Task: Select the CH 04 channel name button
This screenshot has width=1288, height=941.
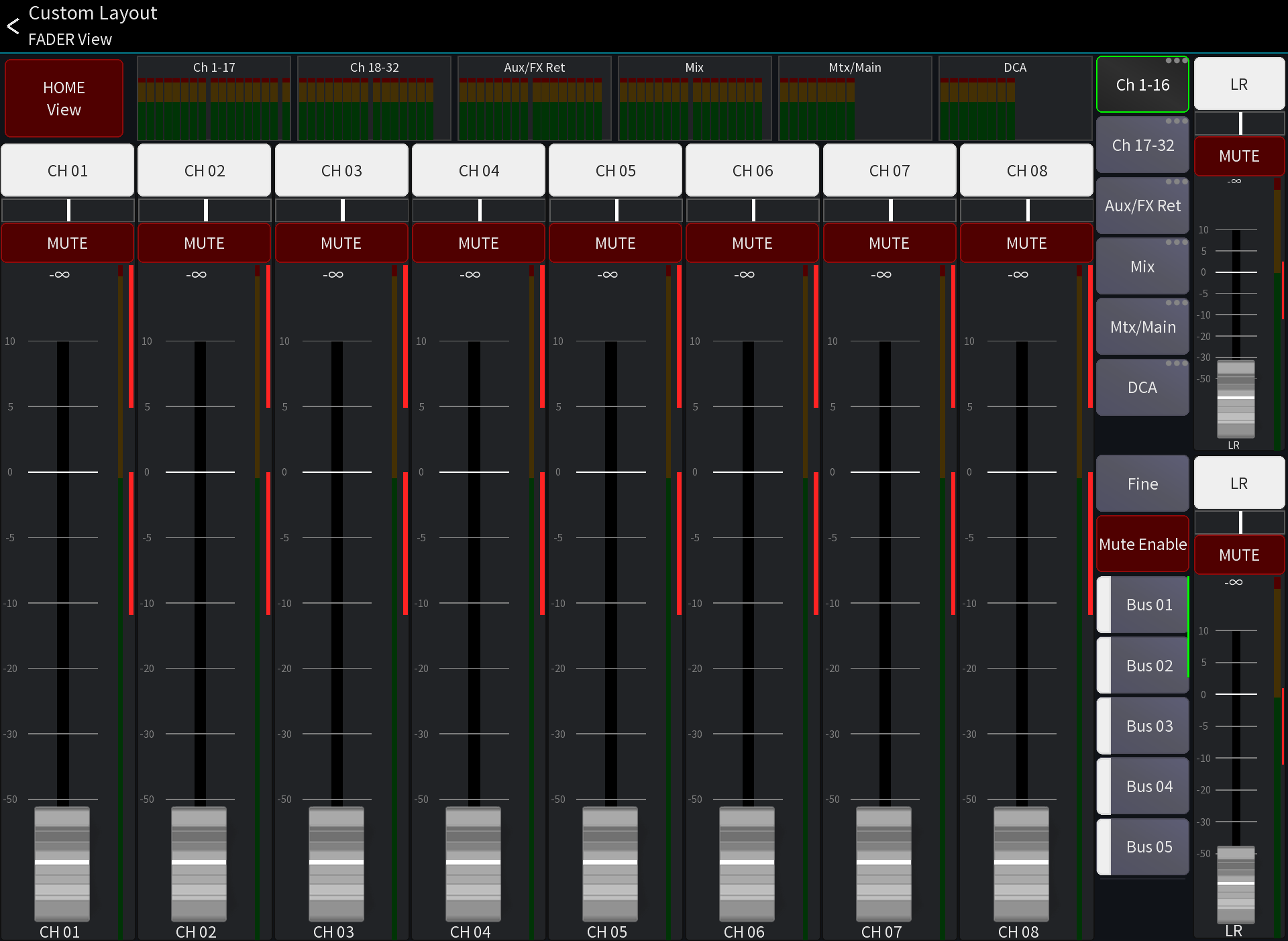Action: (x=478, y=170)
